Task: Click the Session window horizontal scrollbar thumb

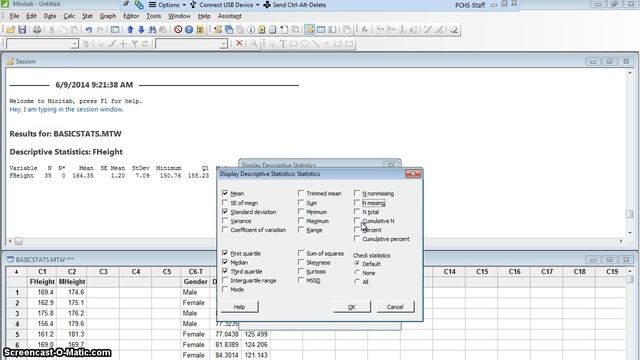Action: (19, 241)
